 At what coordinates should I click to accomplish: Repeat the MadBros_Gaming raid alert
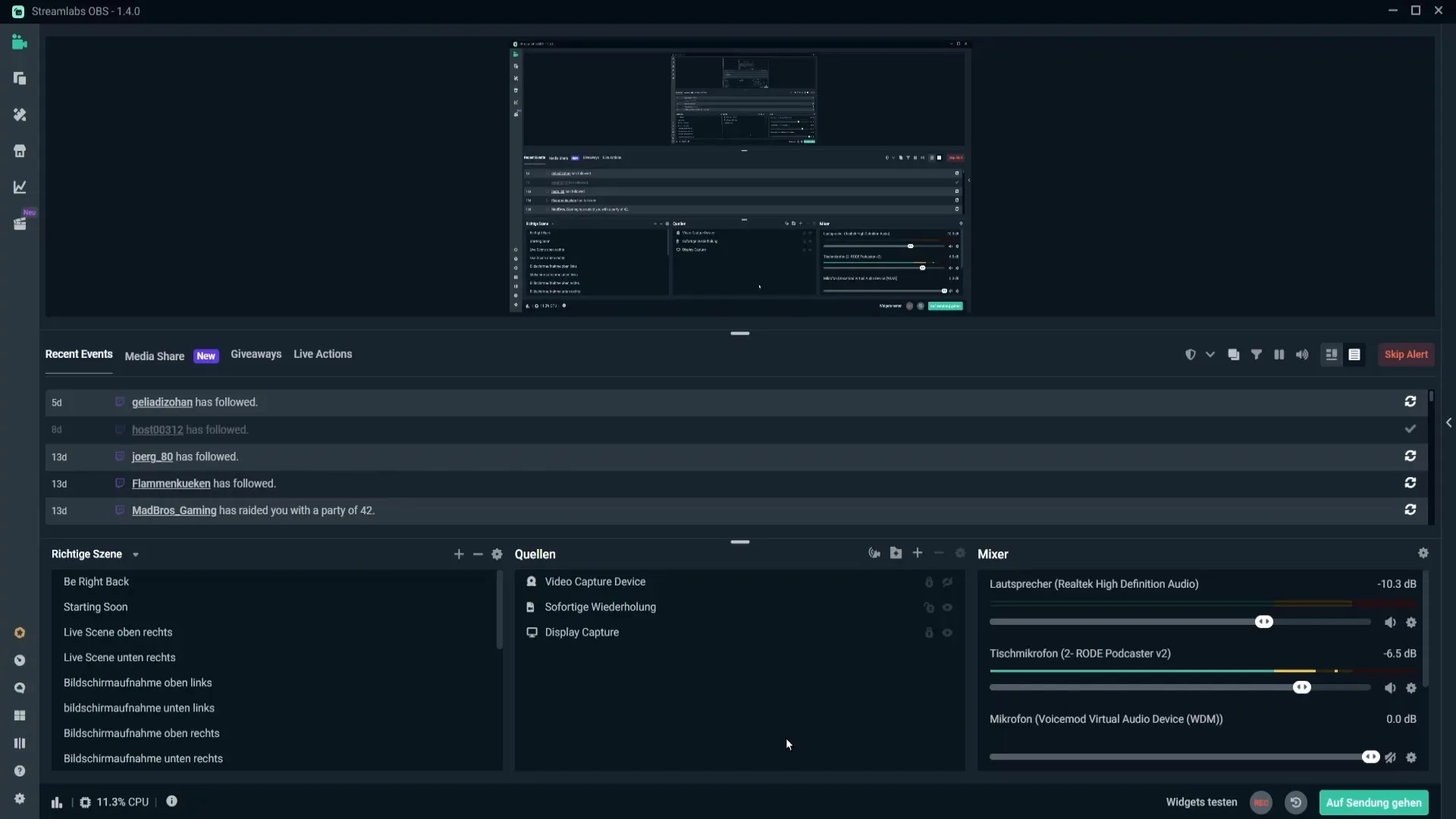1410,510
